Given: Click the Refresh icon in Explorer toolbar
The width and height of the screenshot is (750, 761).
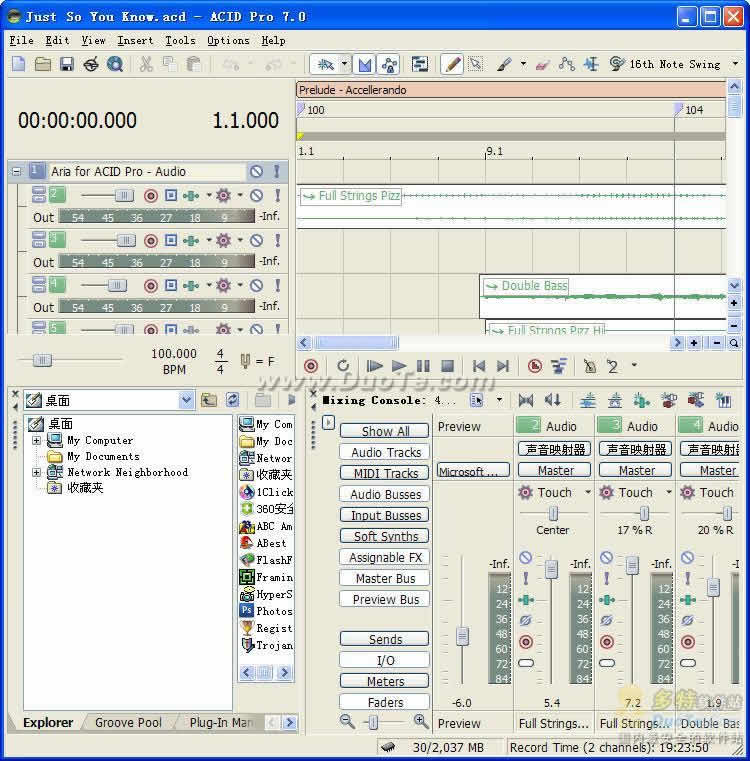Looking at the screenshot, I should 233,400.
